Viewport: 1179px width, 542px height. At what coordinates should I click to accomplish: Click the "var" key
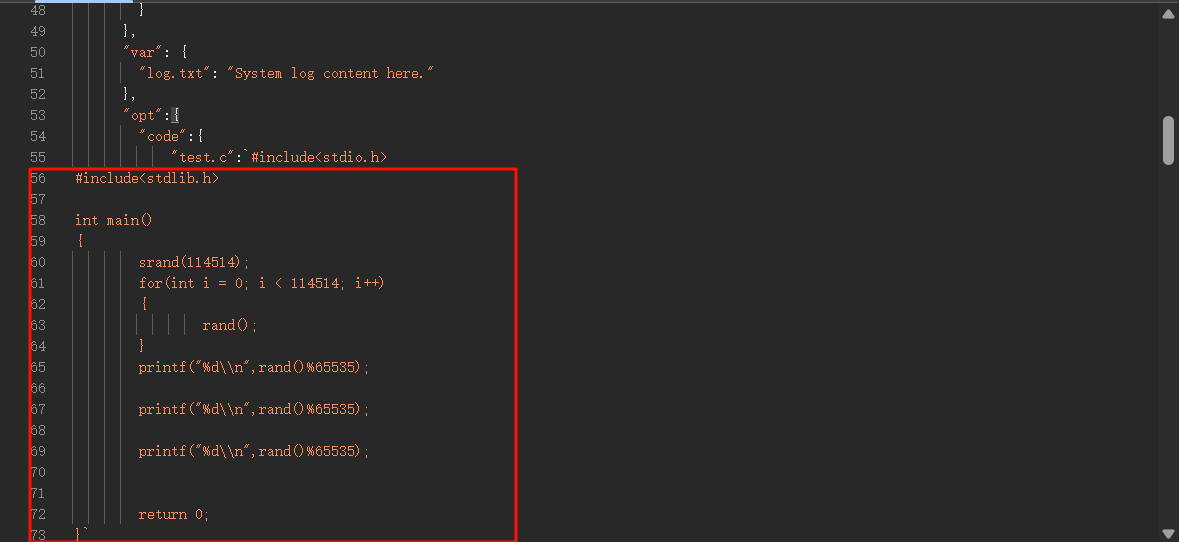tap(143, 52)
